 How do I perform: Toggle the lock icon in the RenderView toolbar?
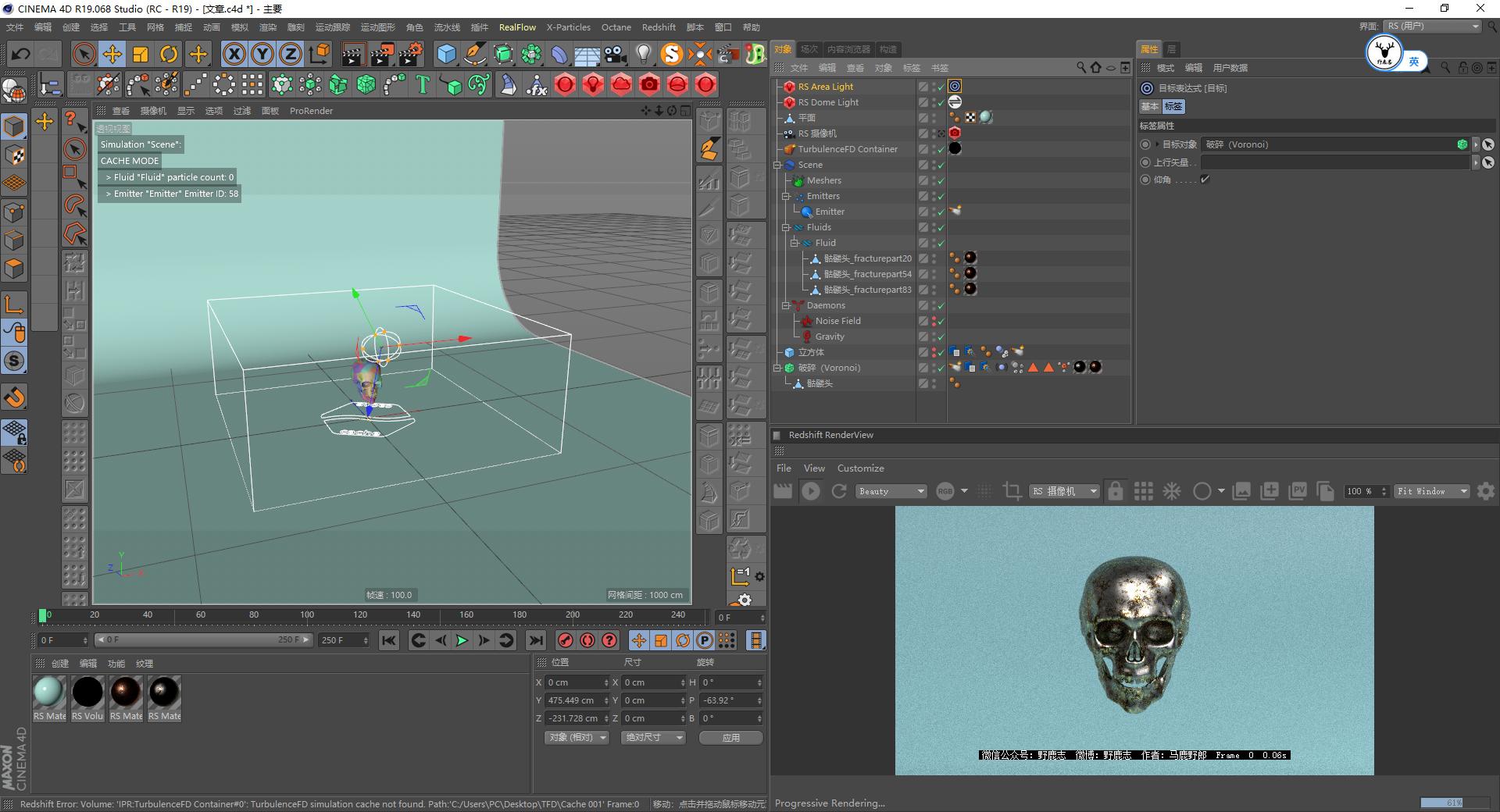(1116, 491)
